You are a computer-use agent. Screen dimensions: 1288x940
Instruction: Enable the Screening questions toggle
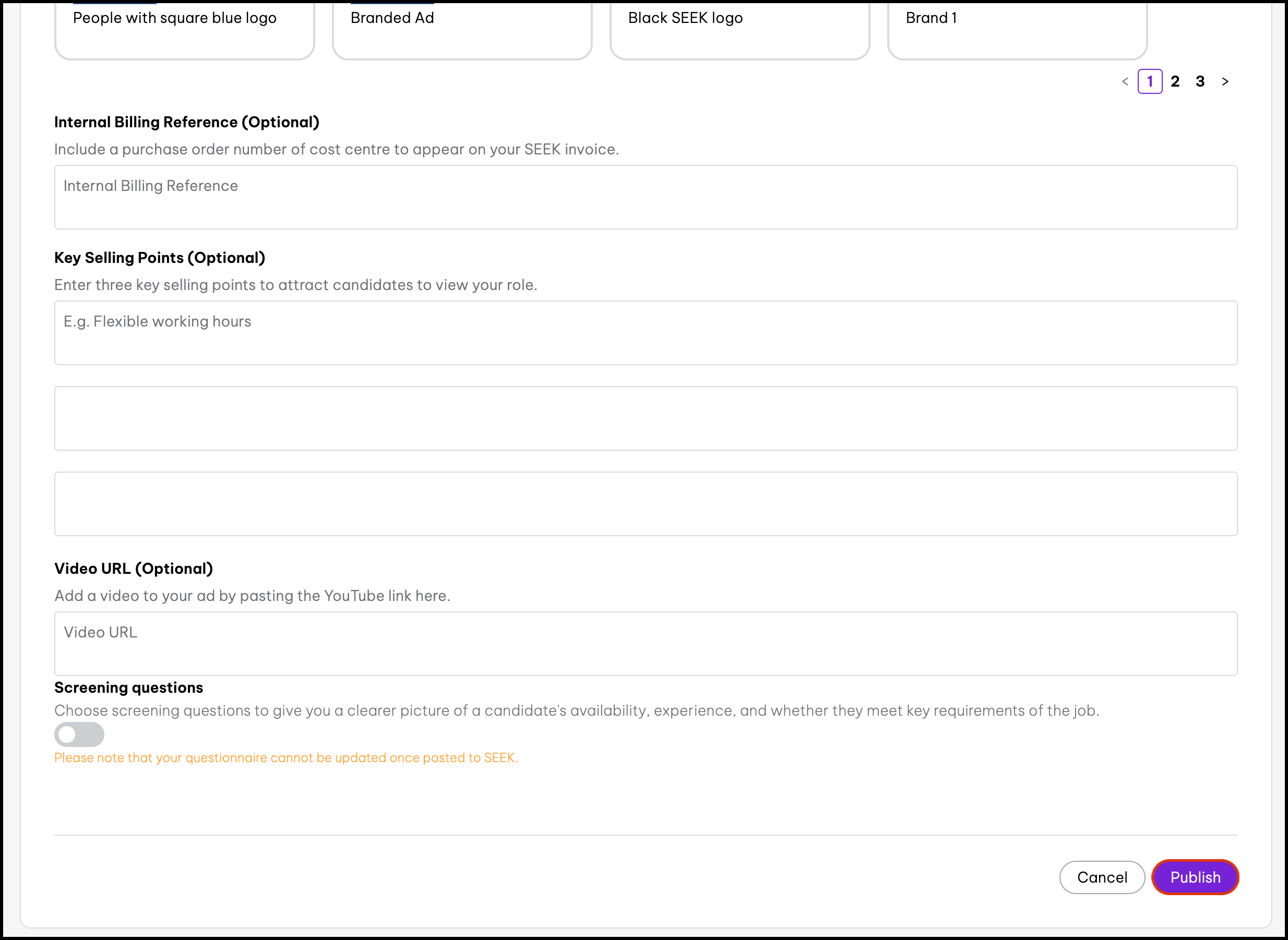79,734
